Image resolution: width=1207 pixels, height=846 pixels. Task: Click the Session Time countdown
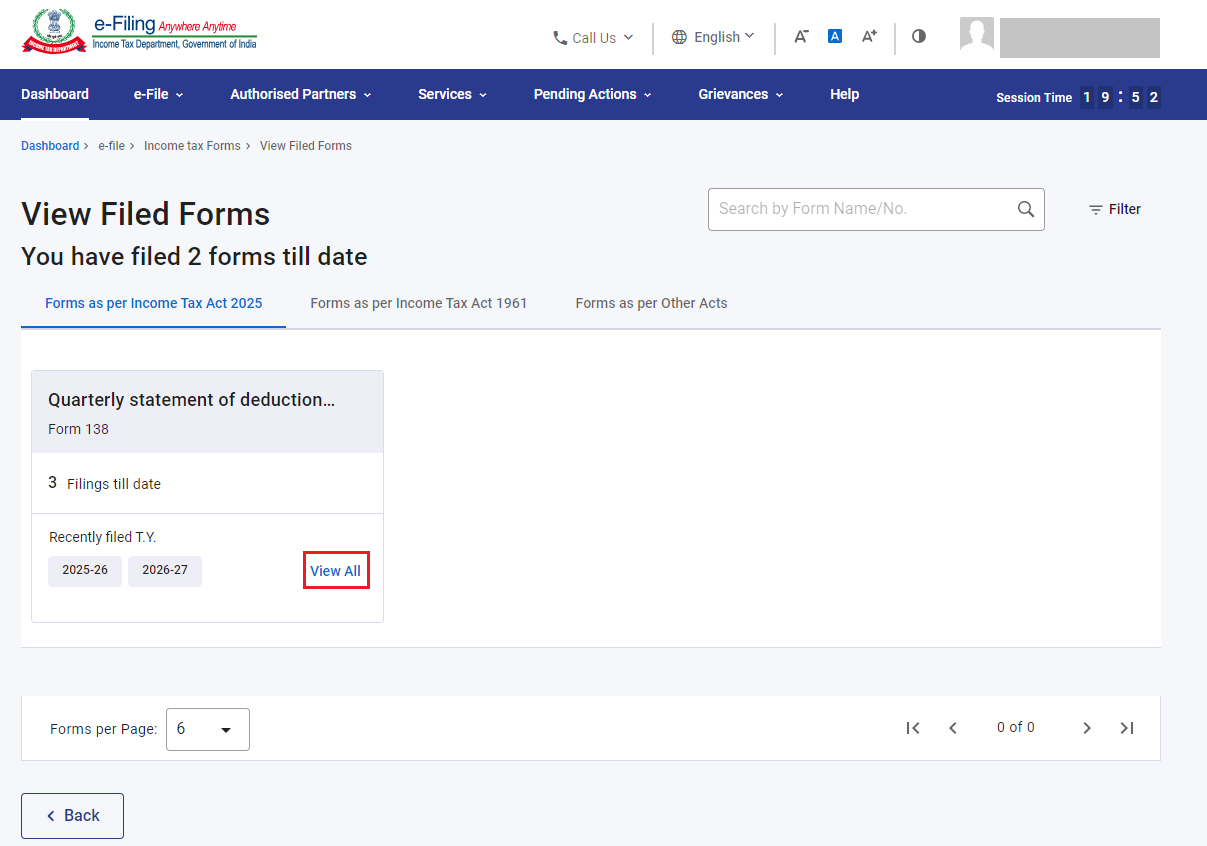pyautogui.click(x=1078, y=97)
